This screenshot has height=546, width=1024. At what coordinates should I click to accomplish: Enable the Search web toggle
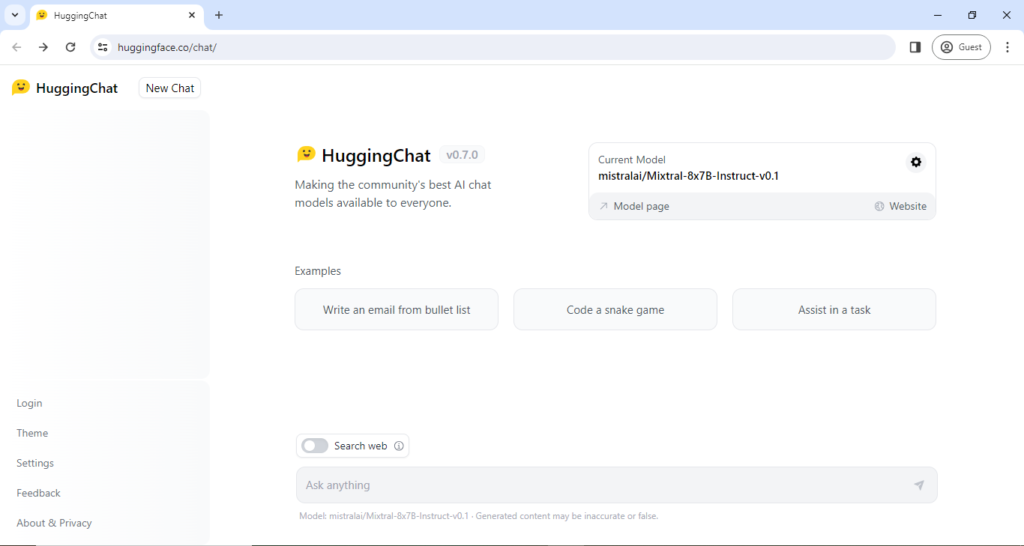pos(315,446)
